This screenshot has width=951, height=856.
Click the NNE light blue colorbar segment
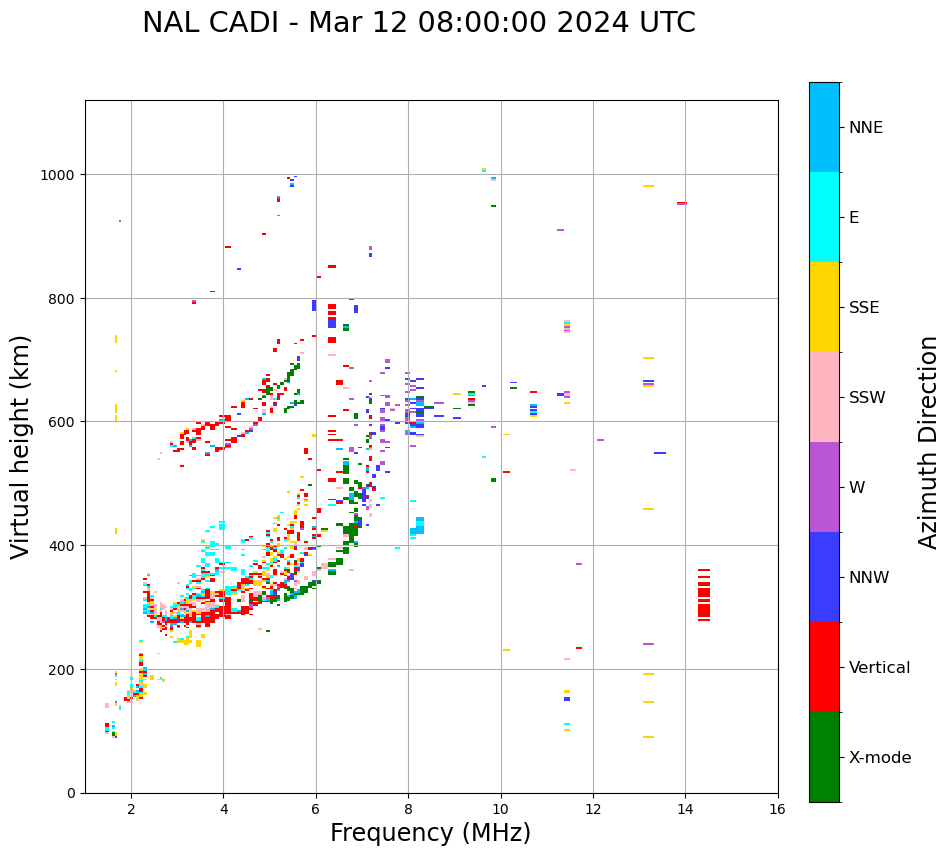pyautogui.click(x=824, y=127)
